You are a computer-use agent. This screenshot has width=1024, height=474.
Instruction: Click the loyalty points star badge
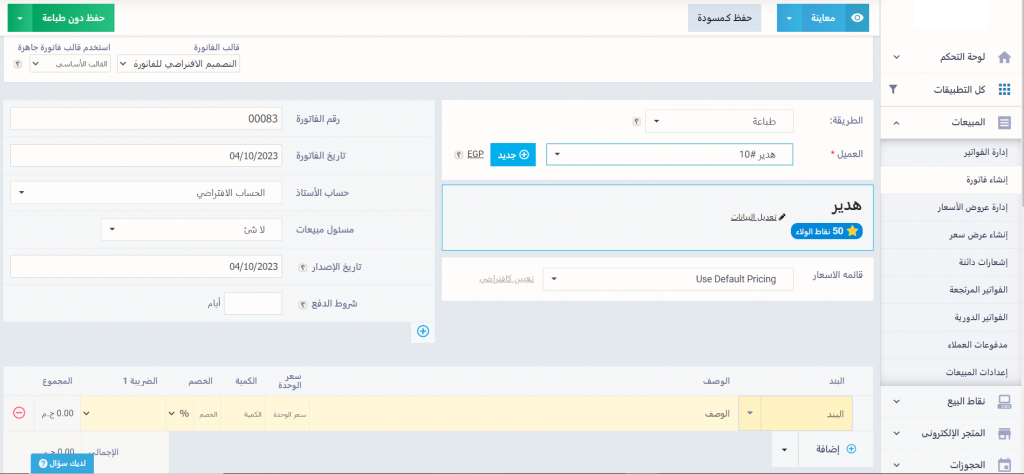coord(826,231)
